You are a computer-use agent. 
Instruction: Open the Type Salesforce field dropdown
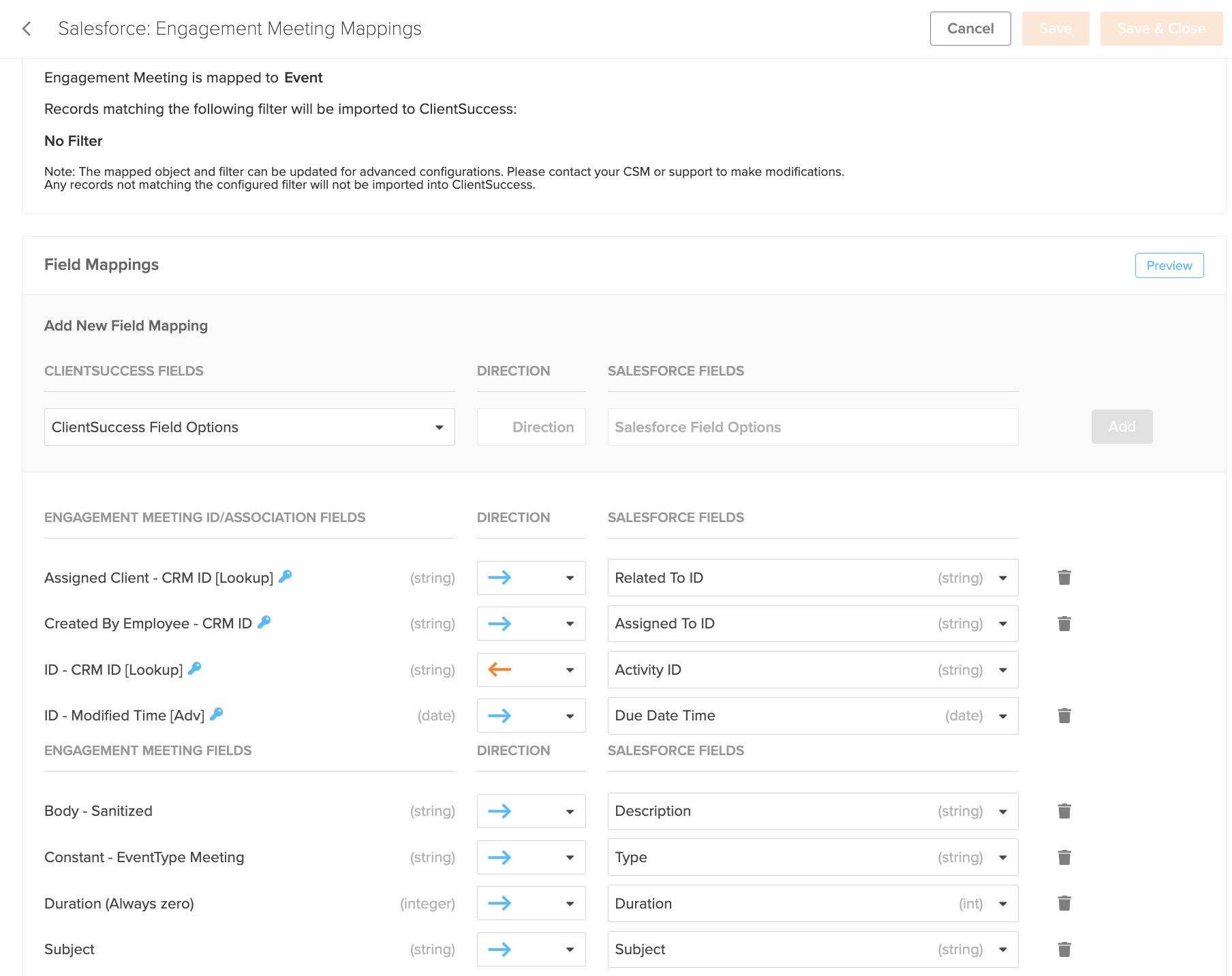[x=813, y=857]
